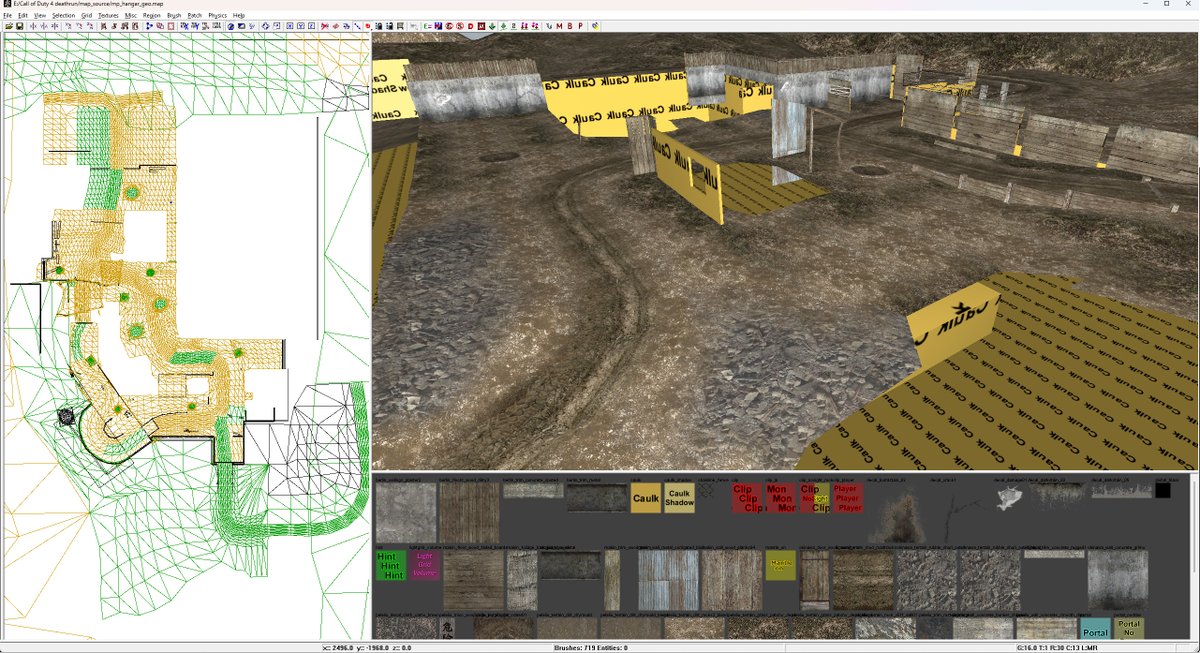This screenshot has height=653, width=1200.
Task: Click the white crumpled paper decal texture
Action: [1011, 497]
